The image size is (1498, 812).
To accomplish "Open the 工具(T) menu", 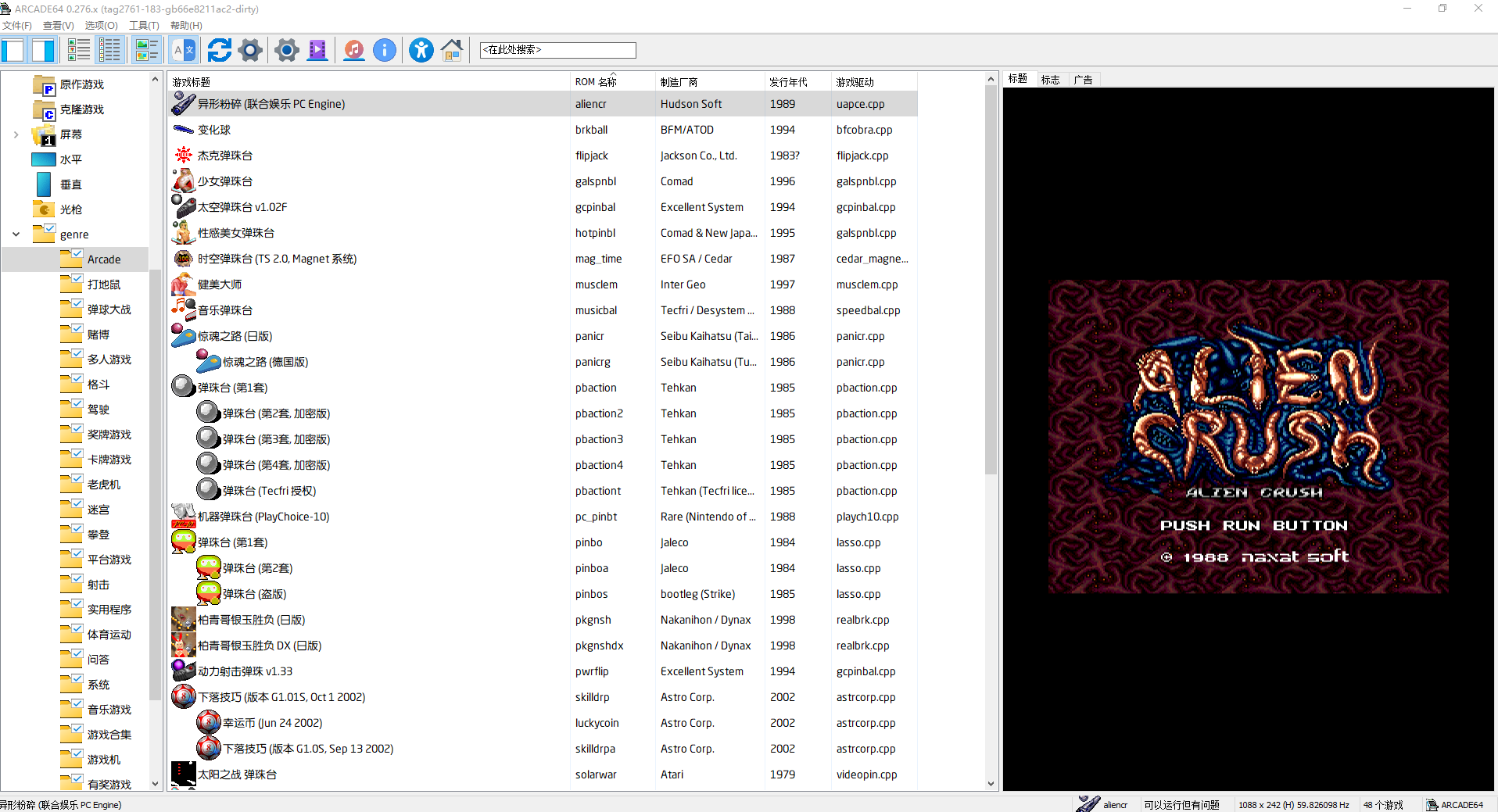I will (144, 25).
